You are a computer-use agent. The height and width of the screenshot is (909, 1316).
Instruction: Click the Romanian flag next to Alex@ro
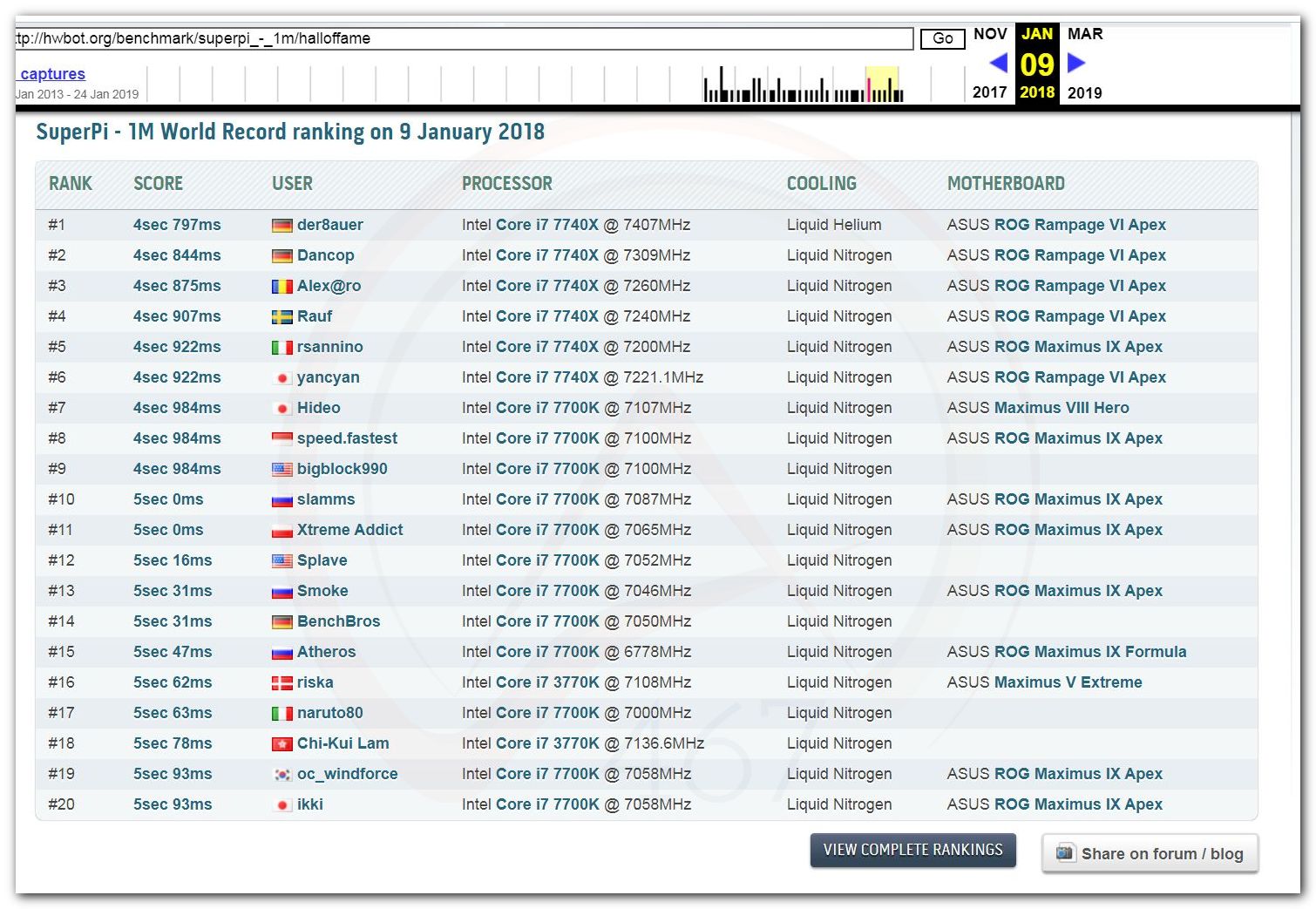click(x=282, y=287)
